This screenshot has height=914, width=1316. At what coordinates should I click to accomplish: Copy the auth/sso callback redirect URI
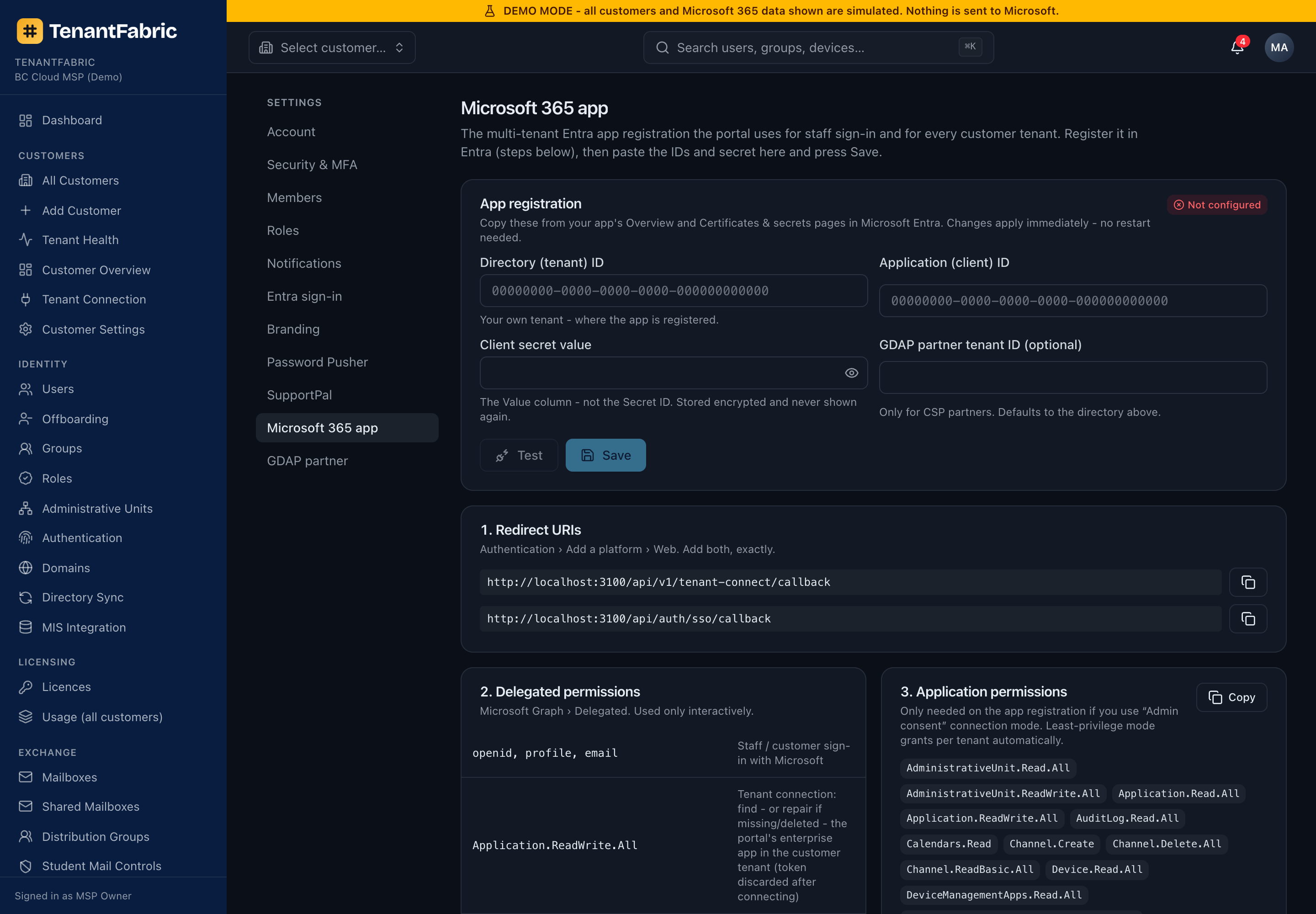[x=1248, y=619]
